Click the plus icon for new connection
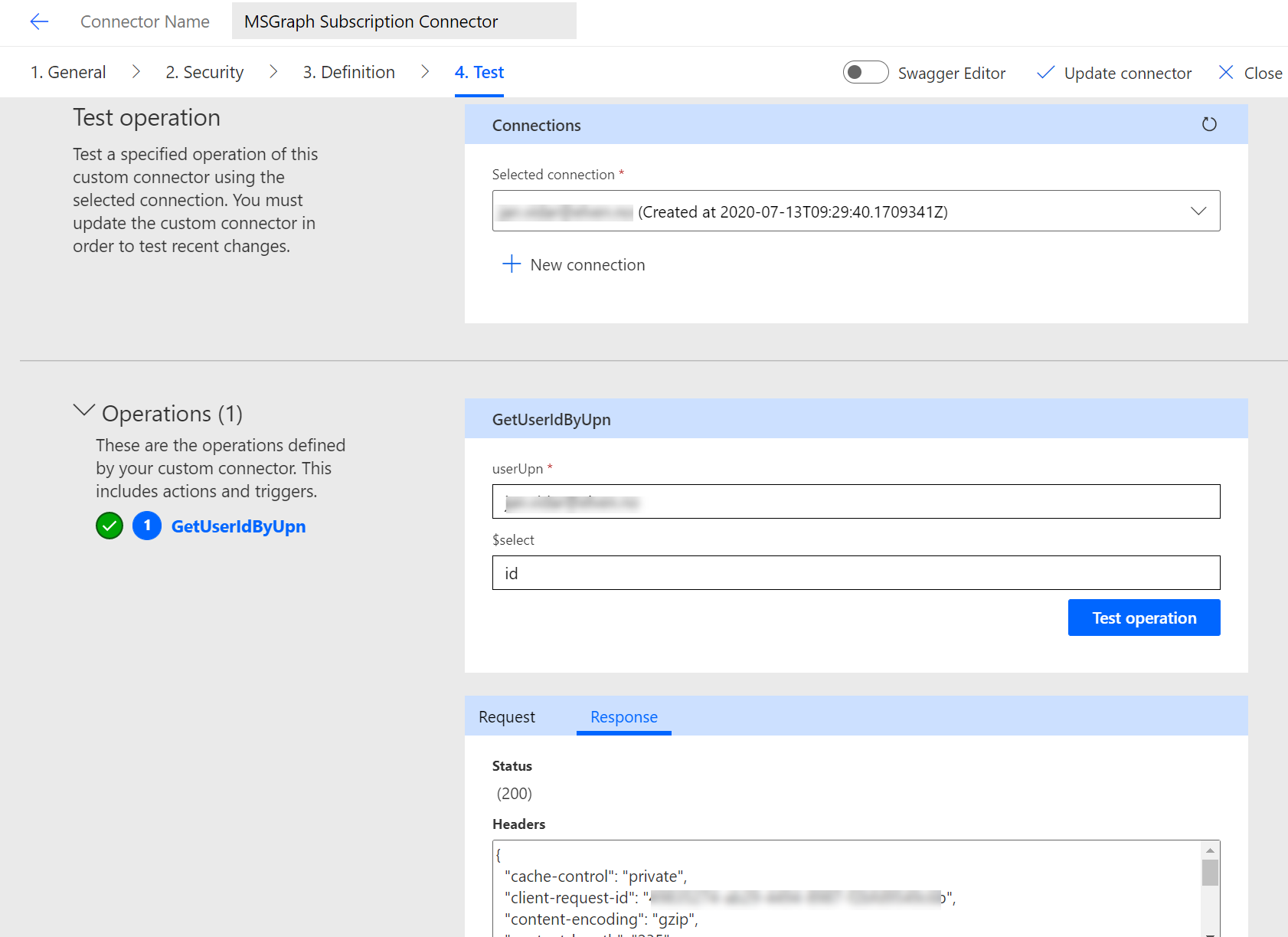This screenshot has width=1288, height=937. [x=512, y=264]
